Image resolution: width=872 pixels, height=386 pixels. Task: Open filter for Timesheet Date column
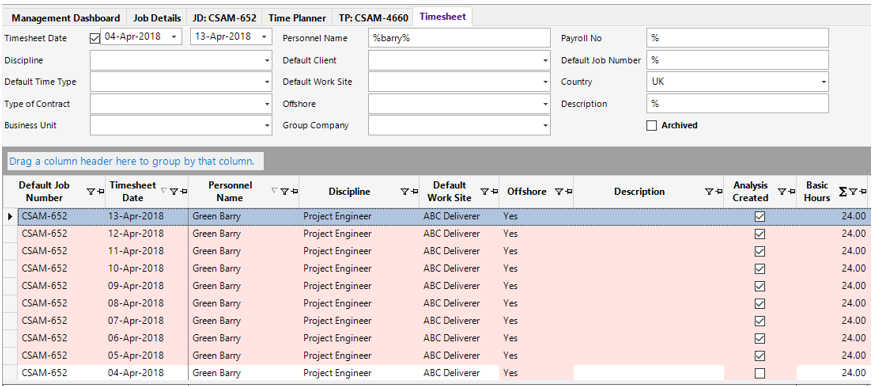click(x=174, y=192)
